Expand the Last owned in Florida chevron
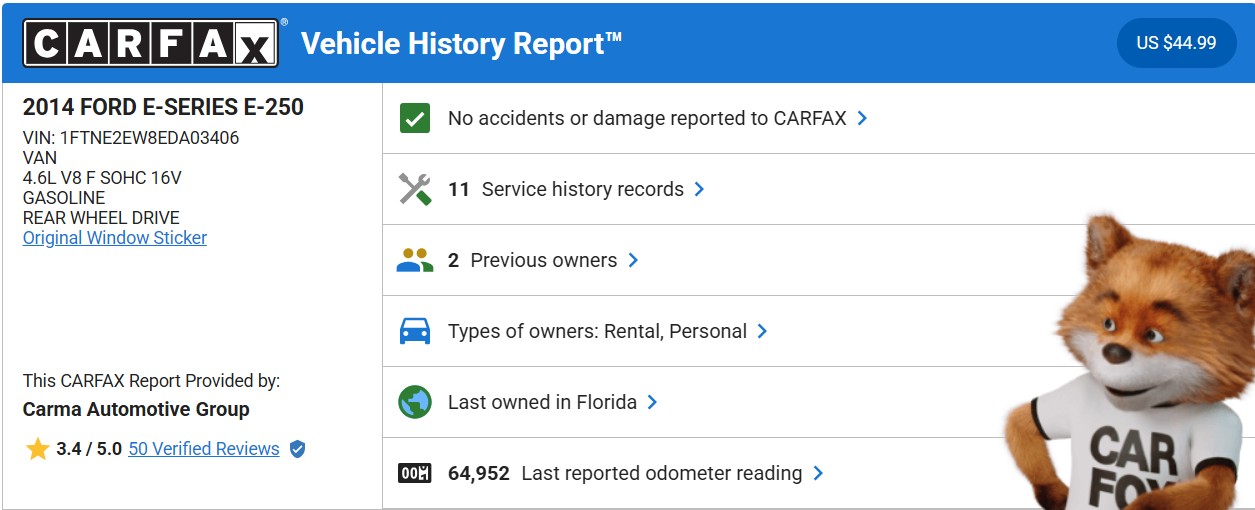The width and height of the screenshot is (1255, 510). 652,402
